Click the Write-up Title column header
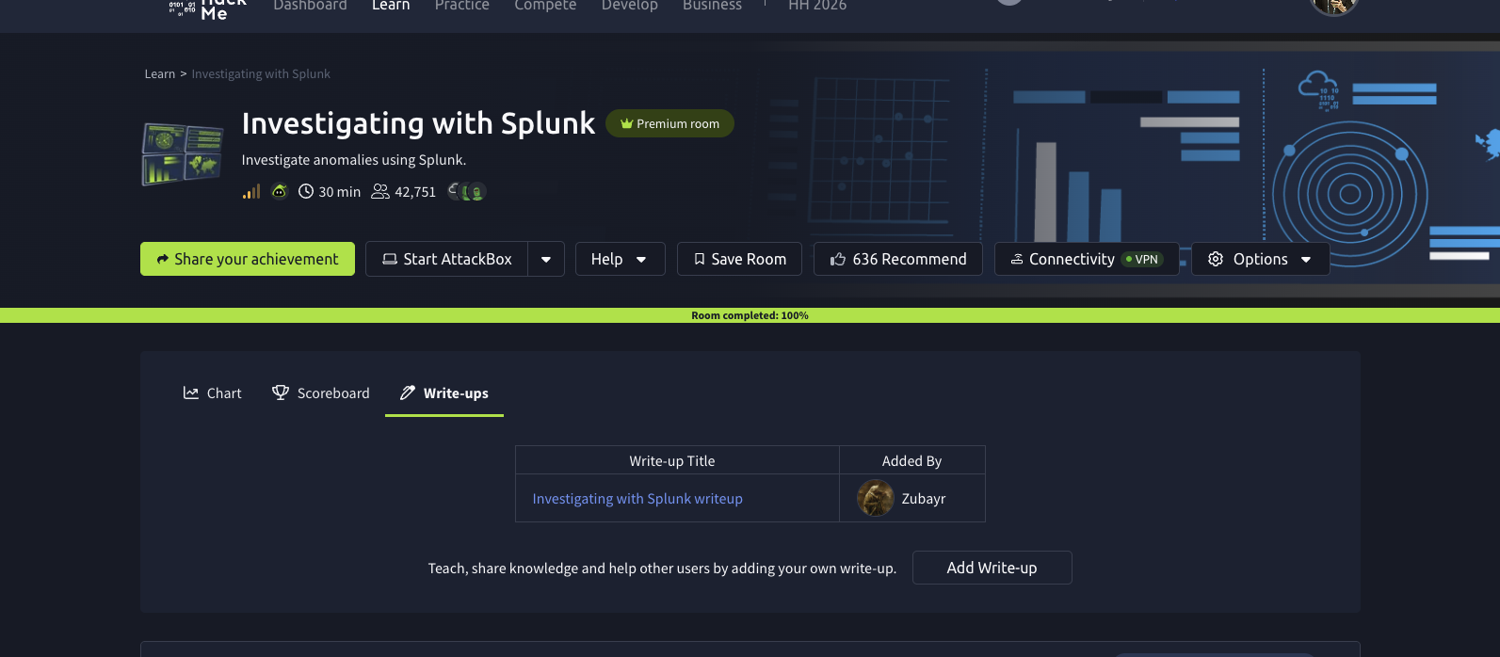 click(x=672, y=461)
